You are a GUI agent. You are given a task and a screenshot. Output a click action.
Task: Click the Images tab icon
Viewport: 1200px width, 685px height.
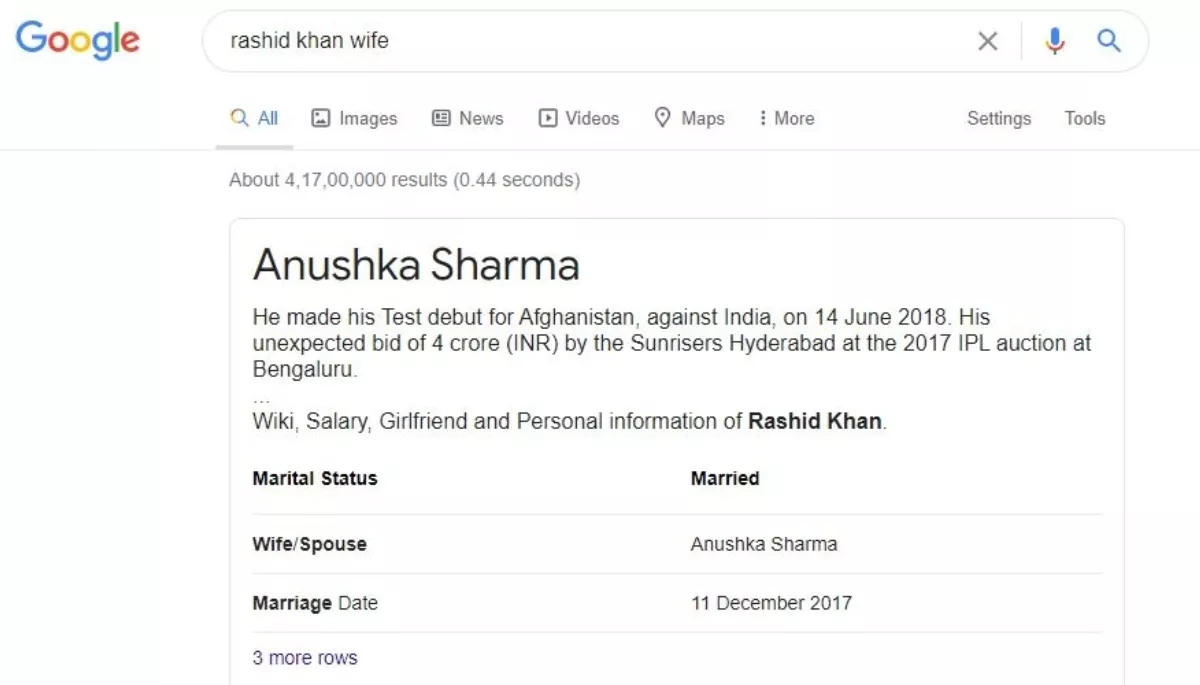[320, 118]
